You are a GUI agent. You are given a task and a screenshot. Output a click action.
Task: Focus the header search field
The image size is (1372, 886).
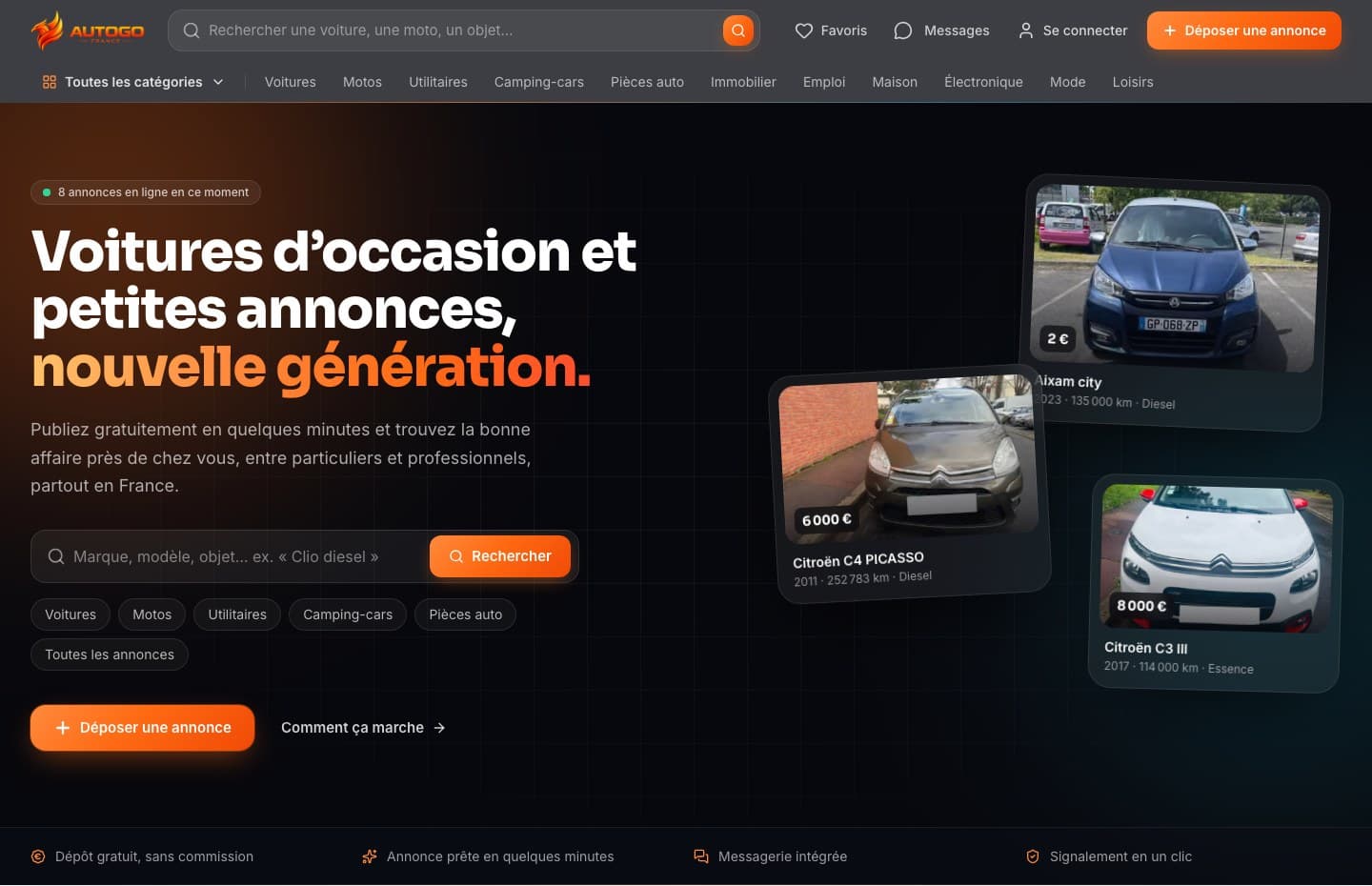pyautogui.click(x=462, y=30)
